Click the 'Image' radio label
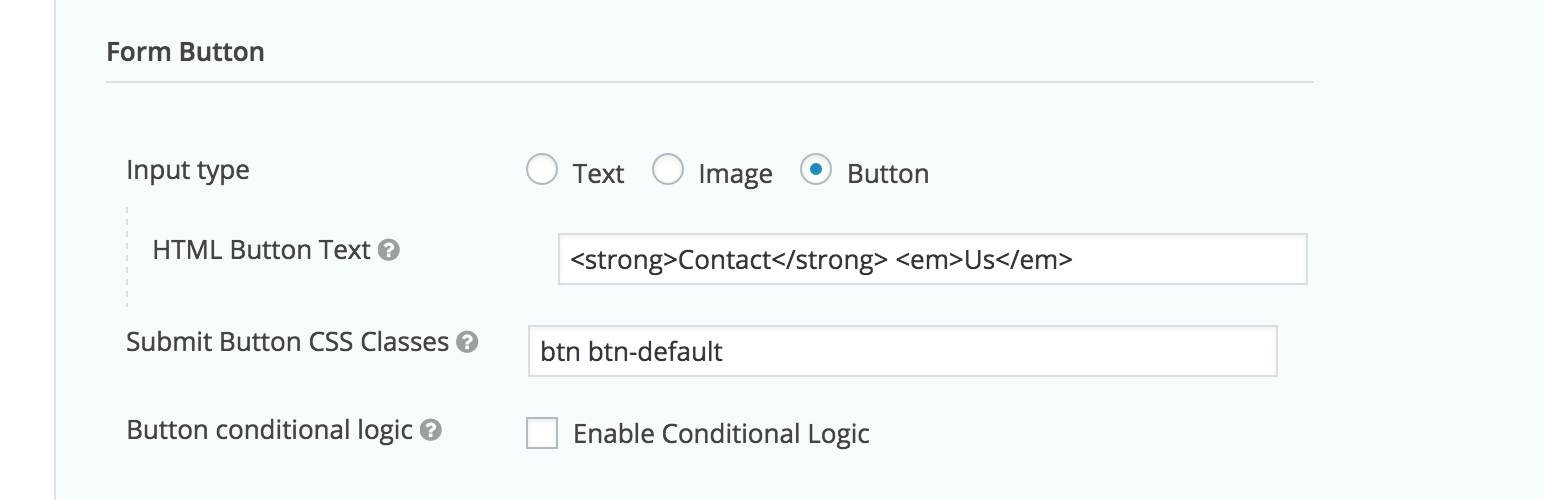 point(735,175)
